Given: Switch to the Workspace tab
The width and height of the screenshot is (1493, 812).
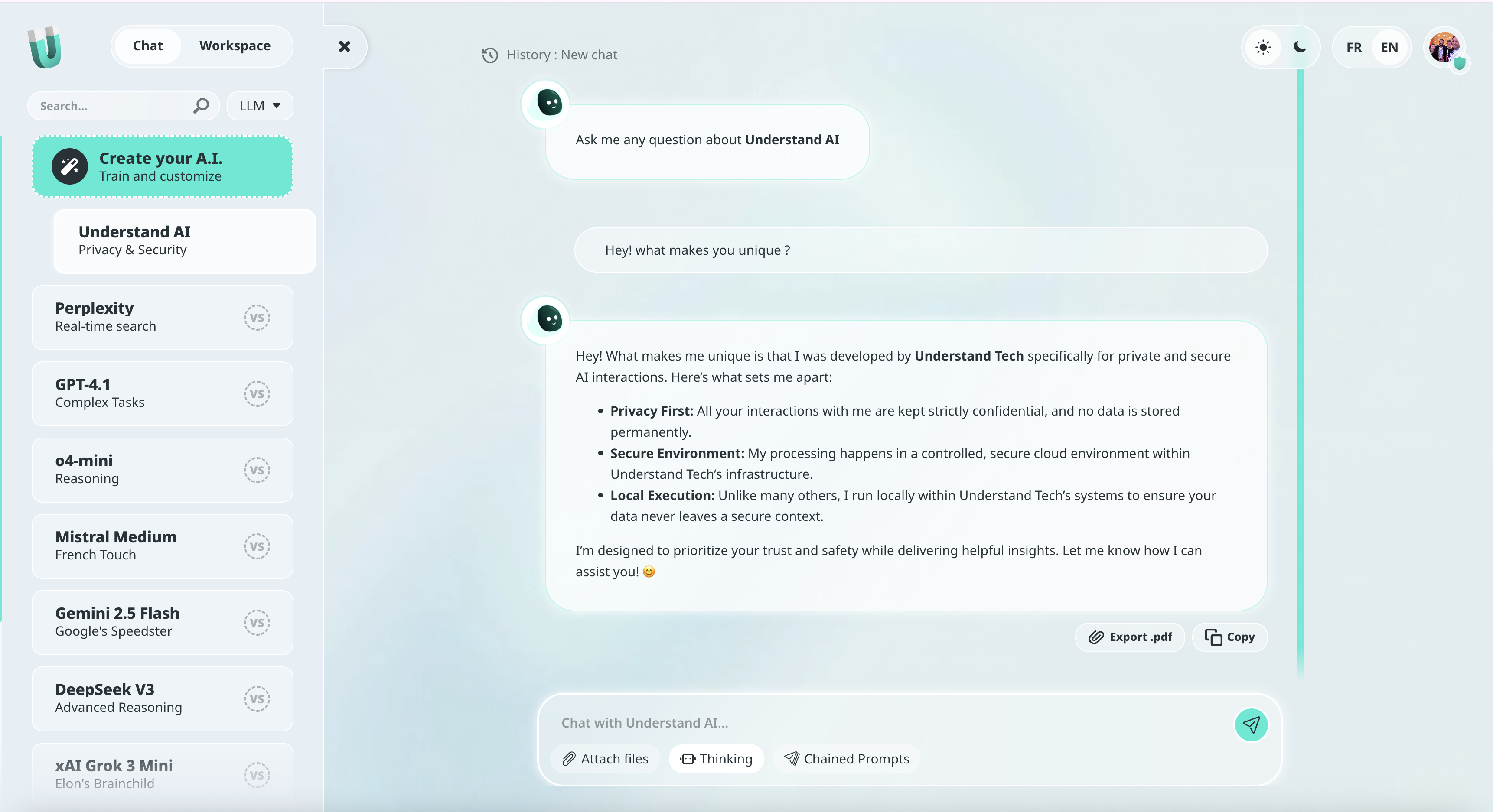Looking at the screenshot, I should coord(235,46).
